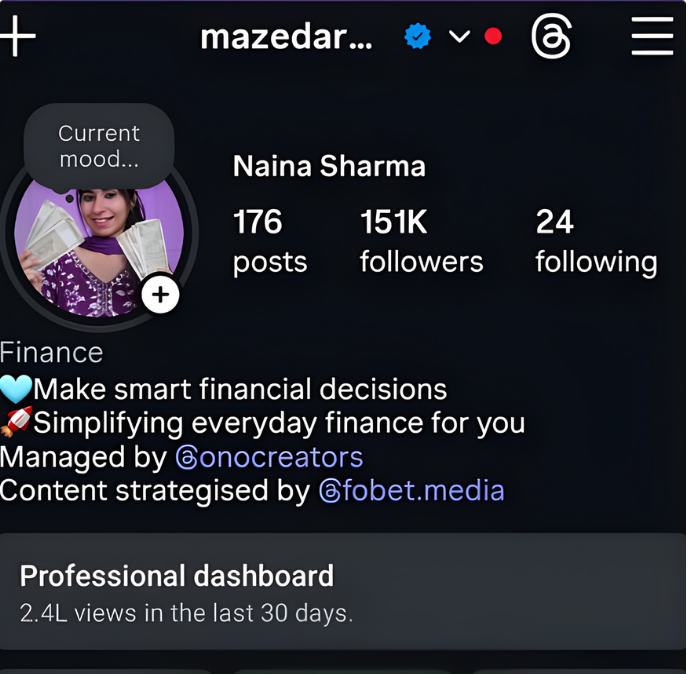Open the @onocreators Threads link
This screenshot has height=674, width=689.
tap(270, 457)
